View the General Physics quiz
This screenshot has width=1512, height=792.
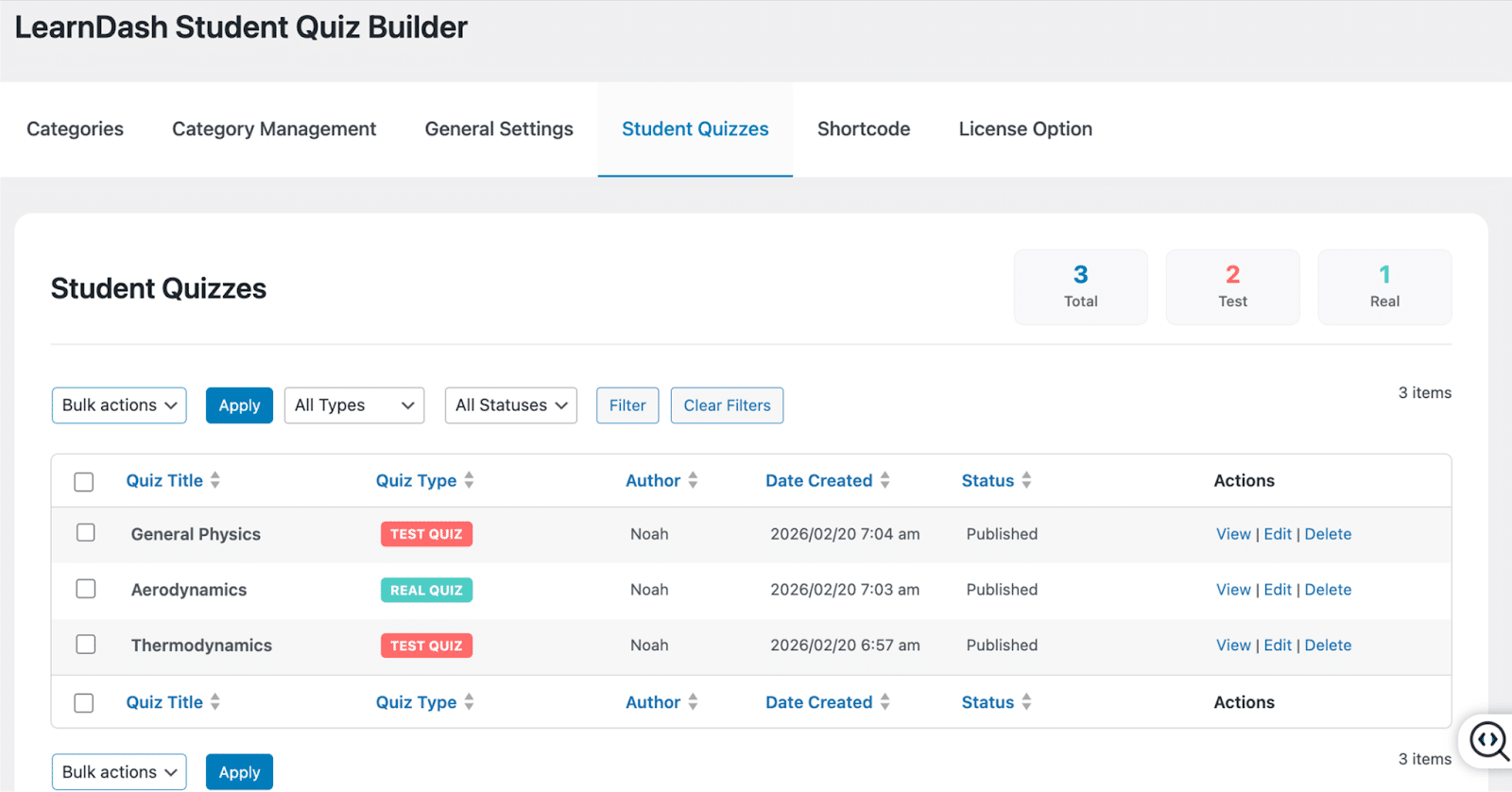[1233, 534]
